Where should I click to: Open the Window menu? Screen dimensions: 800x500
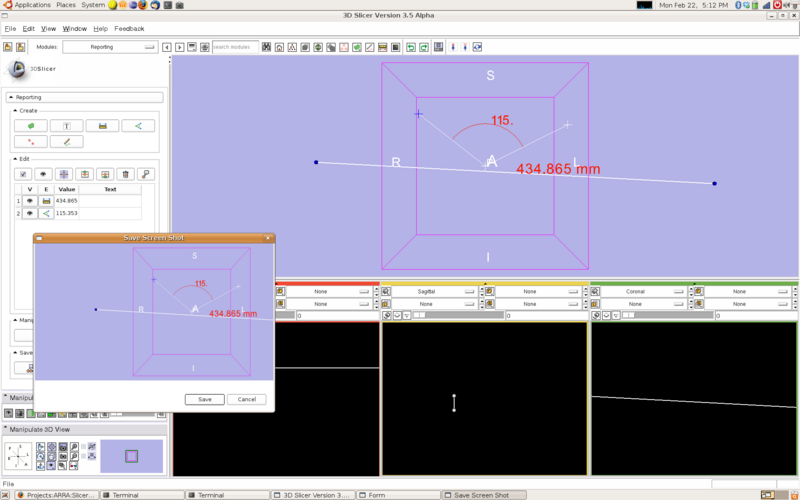(75, 29)
